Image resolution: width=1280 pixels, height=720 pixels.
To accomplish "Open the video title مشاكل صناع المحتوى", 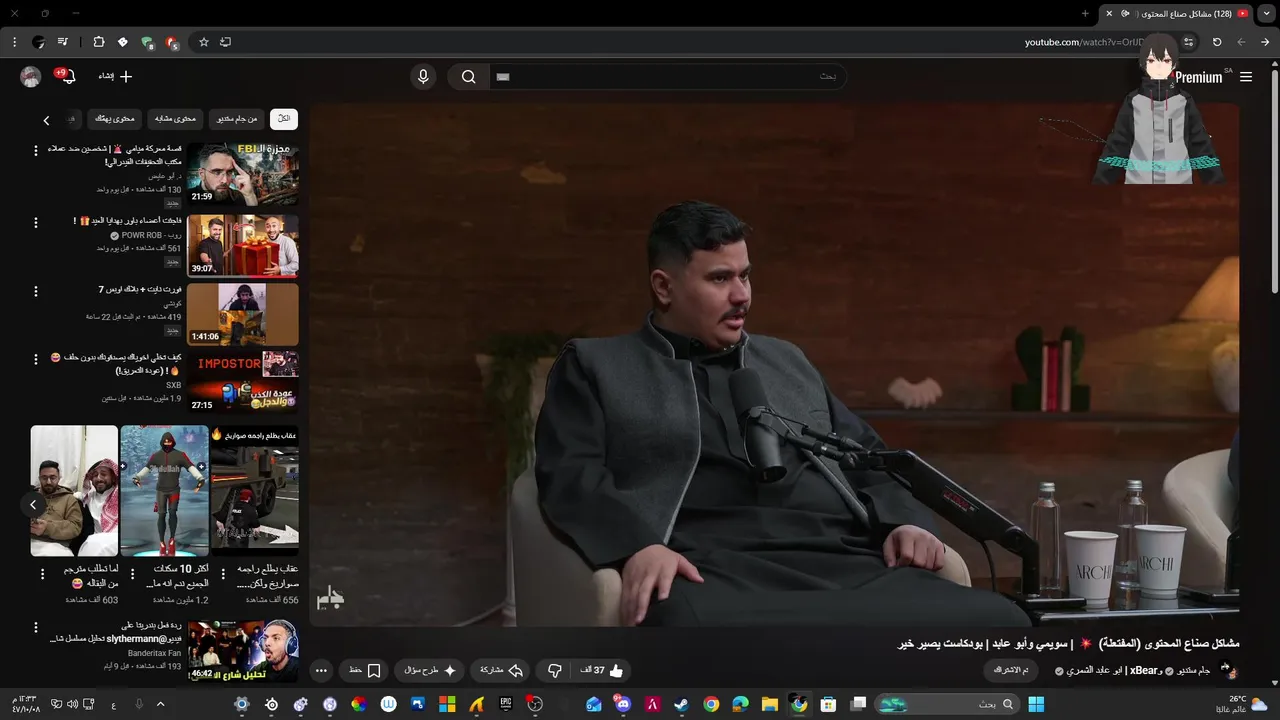I will click(1069, 644).
